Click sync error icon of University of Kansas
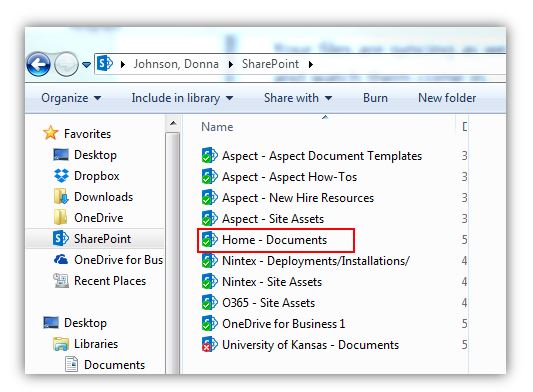The width and height of the screenshot is (533, 392). (x=209, y=344)
